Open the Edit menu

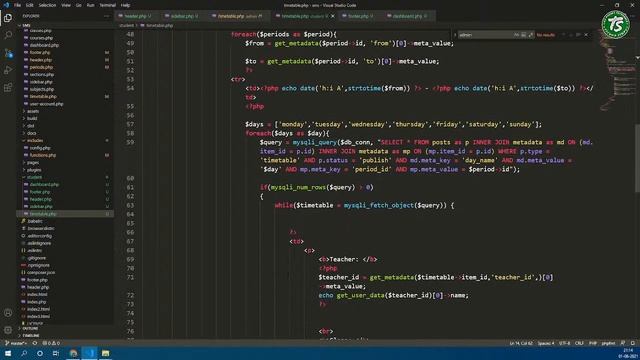click(x=30, y=5)
